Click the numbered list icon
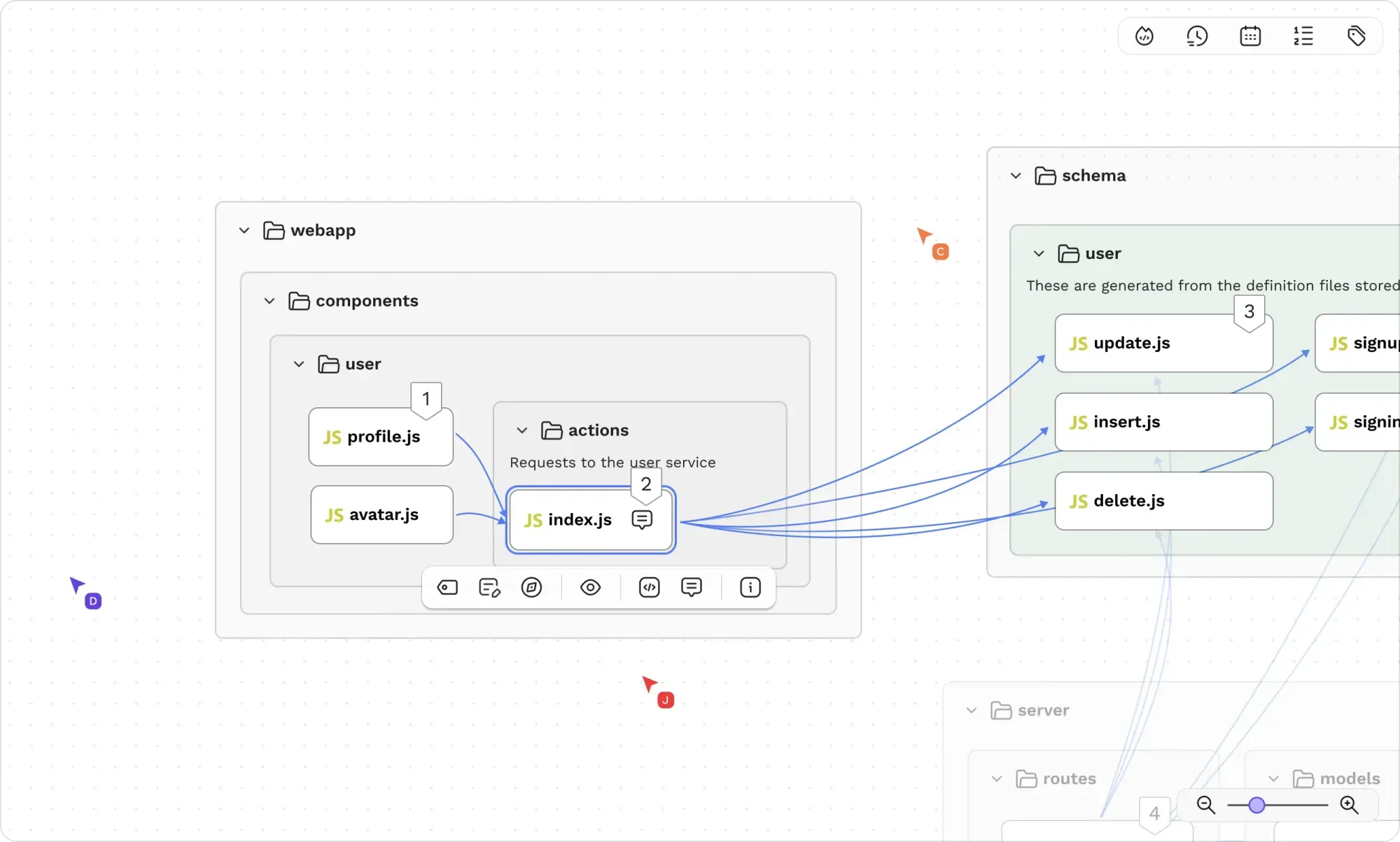1400x842 pixels. (x=1303, y=36)
